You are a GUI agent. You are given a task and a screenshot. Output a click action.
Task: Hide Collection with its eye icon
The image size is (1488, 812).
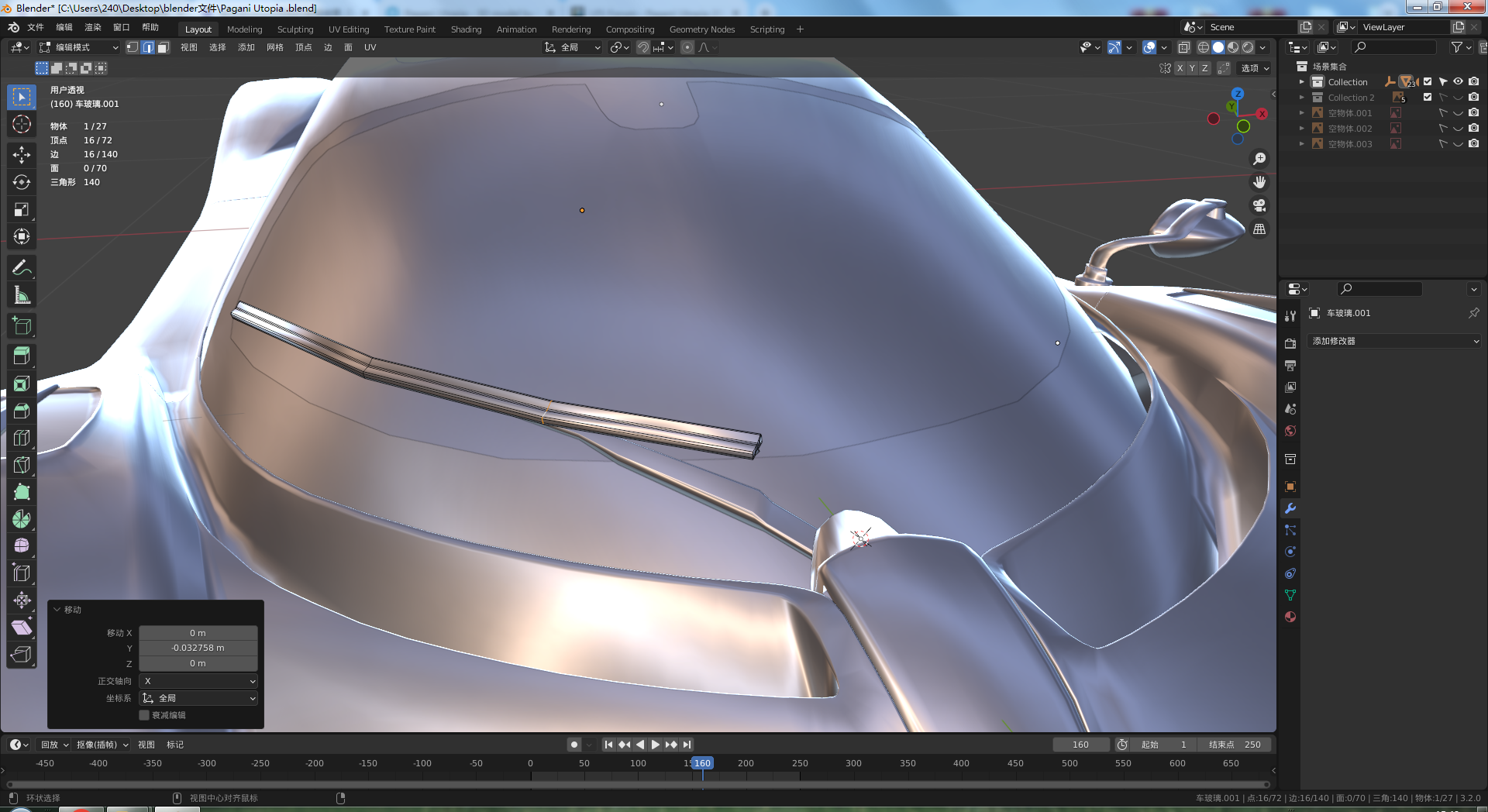pos(1458,81)
